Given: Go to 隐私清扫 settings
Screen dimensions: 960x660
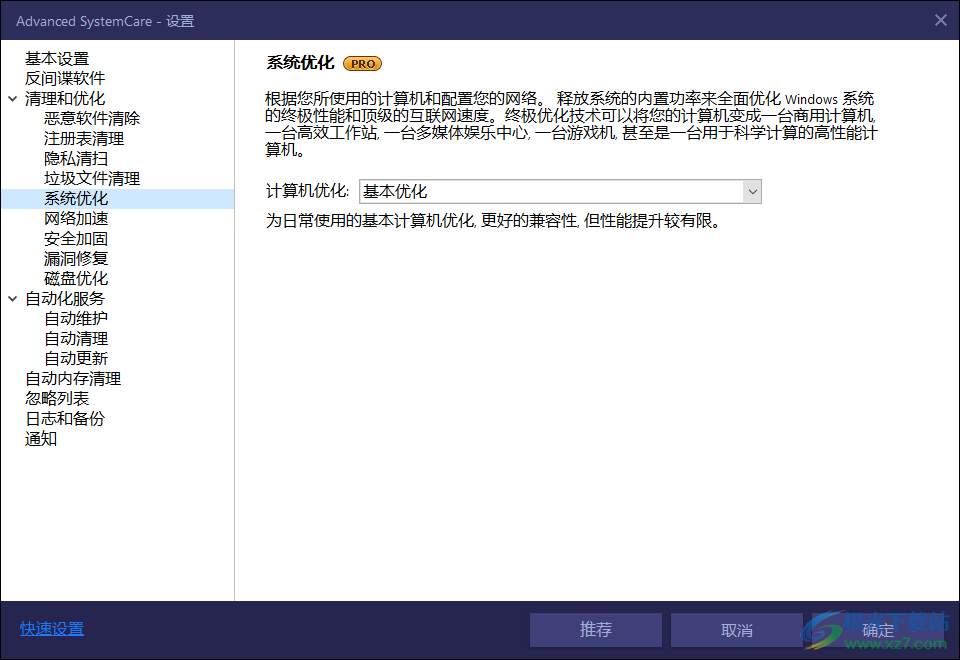Looking at the screenshot, I should click(x=76, y=159).
